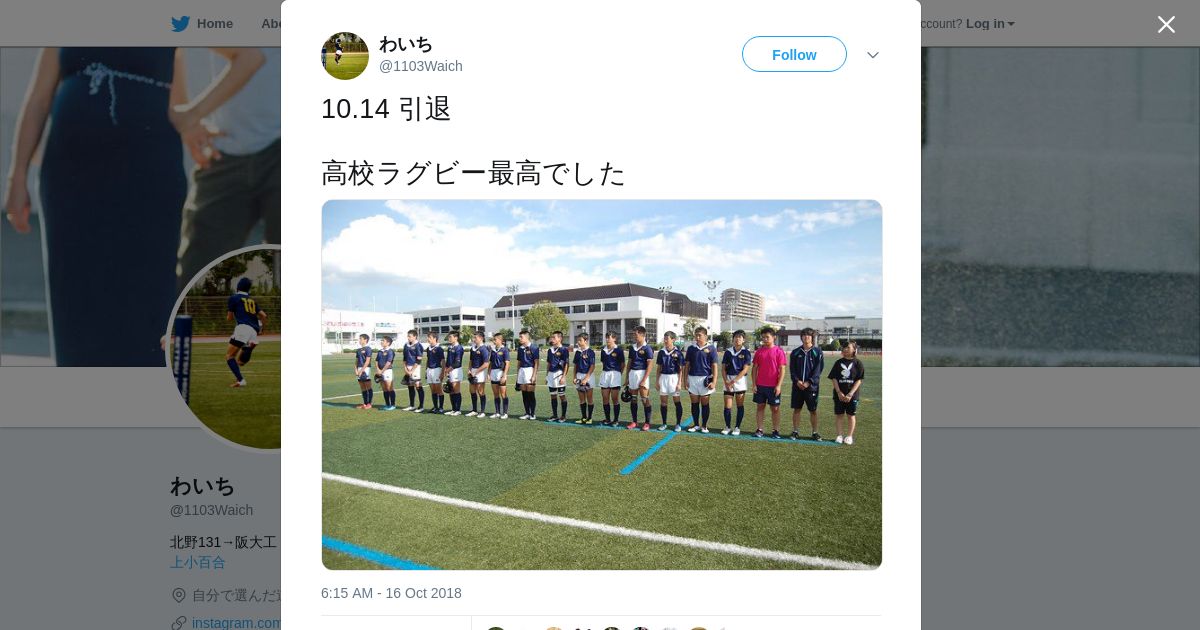Click the Twitter bird Home icon
This screenshot has width=1200, height=630.
[x=180, y=24]
